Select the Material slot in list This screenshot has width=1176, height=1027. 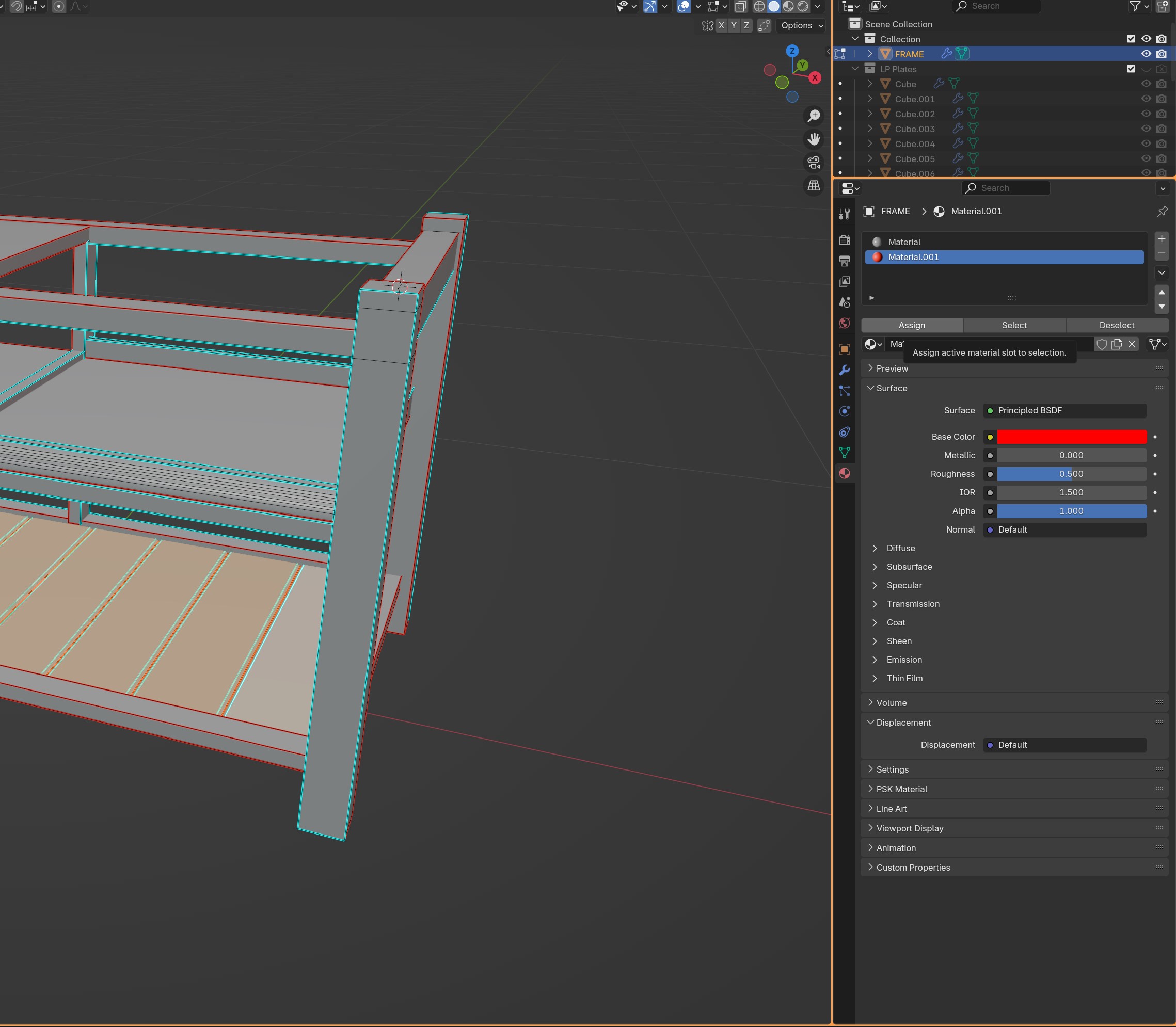tap(1004, 242)
